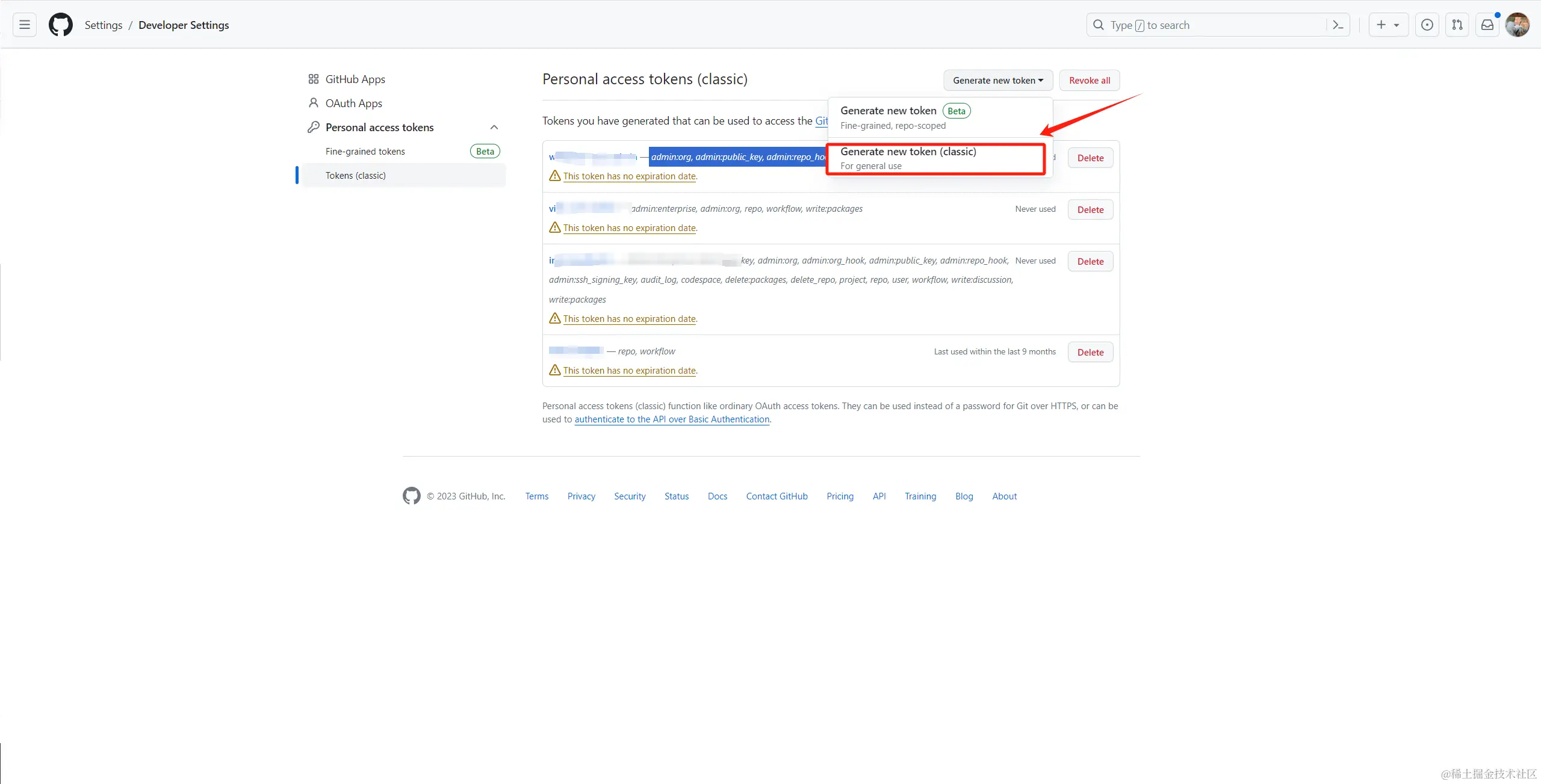
Task: Toggle the Generate new token dropdown button
Action: click(997, 80)
